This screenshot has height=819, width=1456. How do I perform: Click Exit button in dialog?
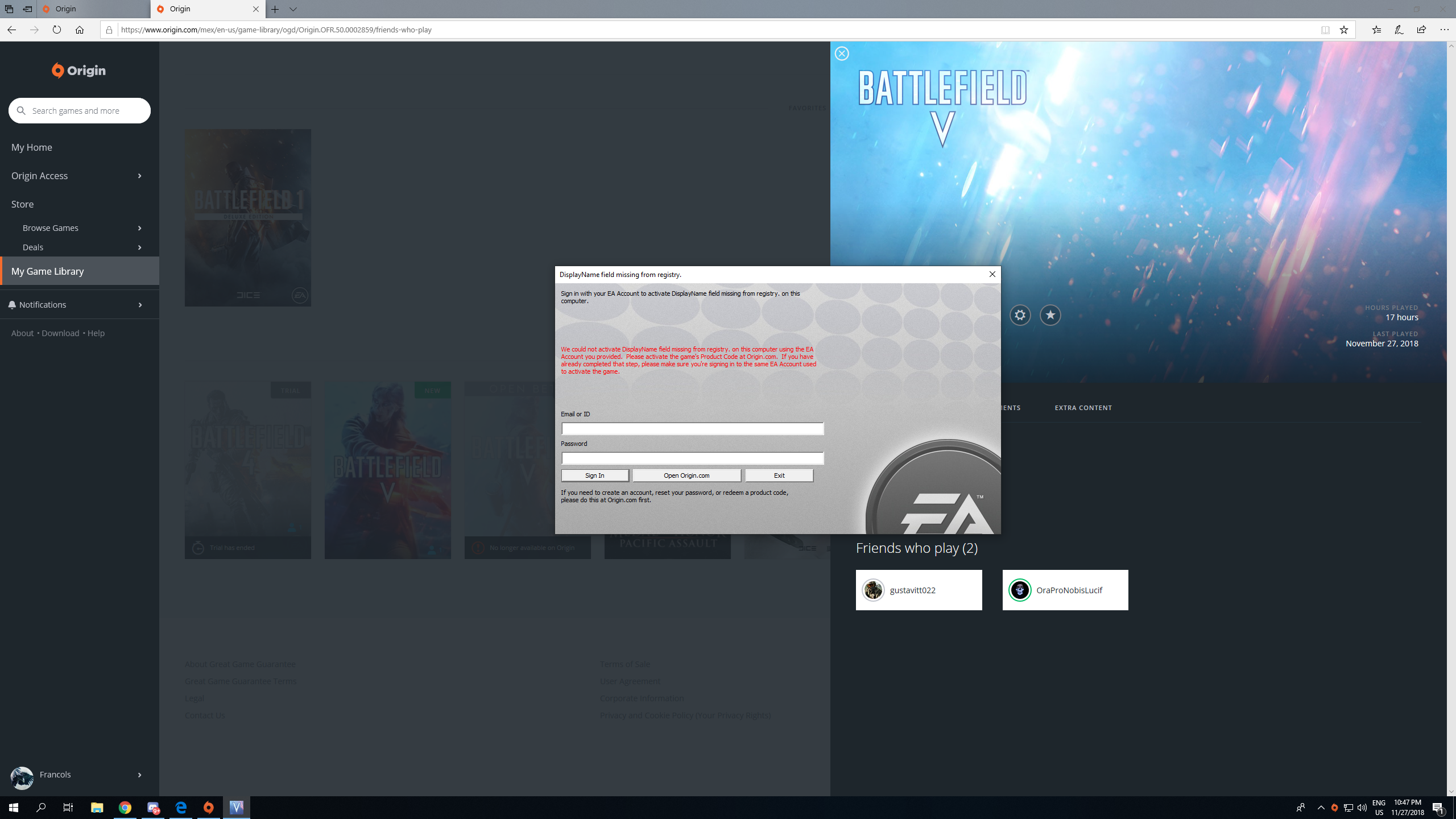pos(779,475)
